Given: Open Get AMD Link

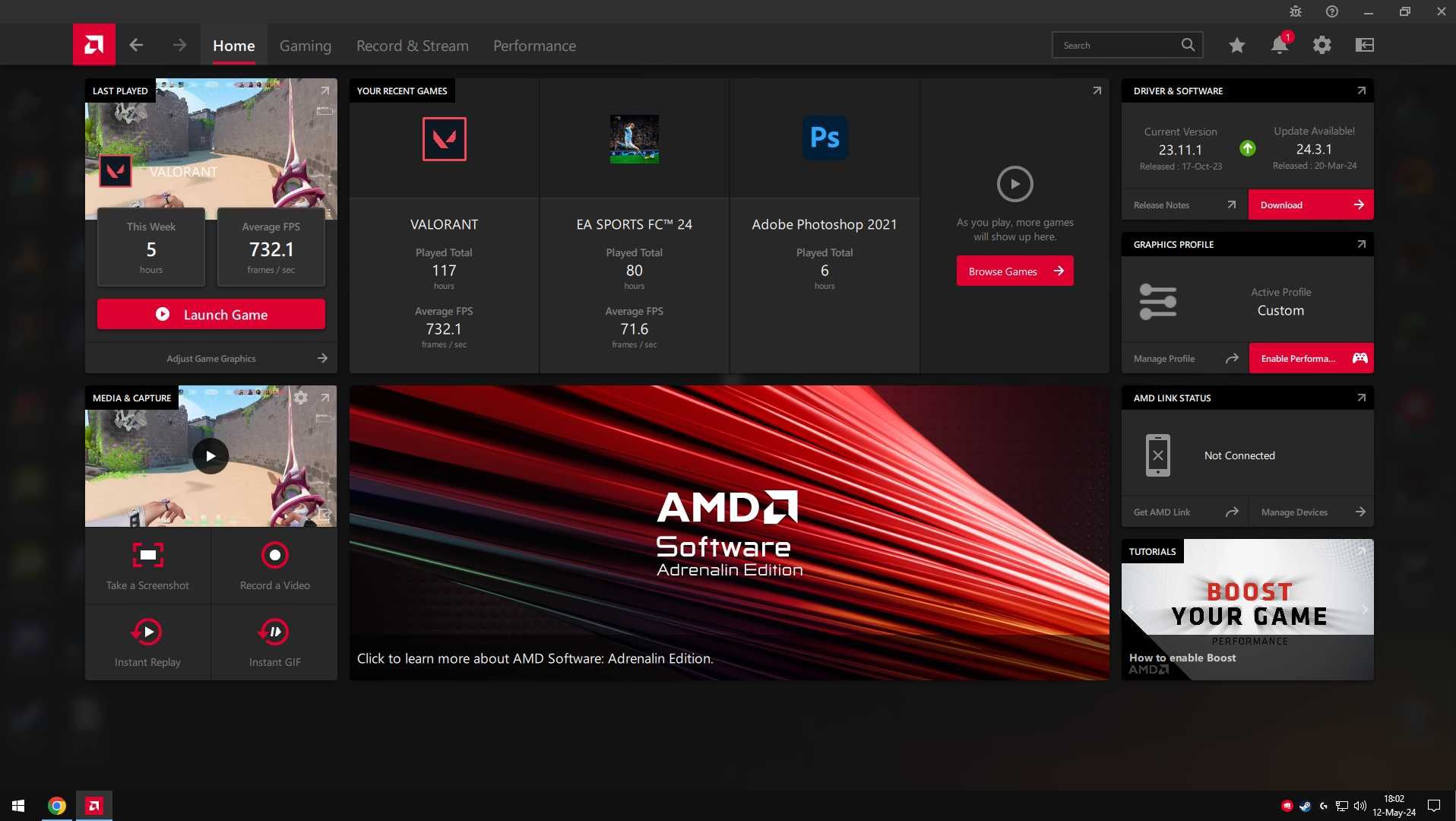Looking at the screenshot, I should point(1185,512).
